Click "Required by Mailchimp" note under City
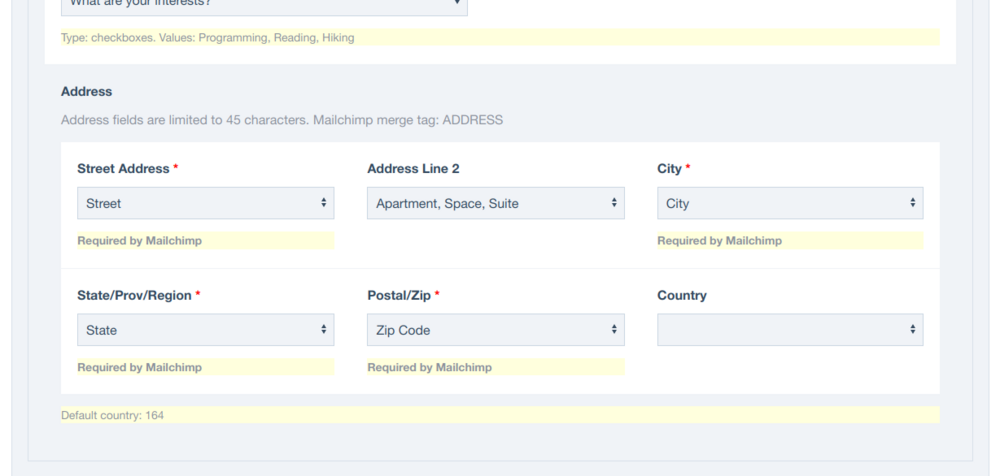Screen dimensions: 1000x476 click(x=719, y=241)
